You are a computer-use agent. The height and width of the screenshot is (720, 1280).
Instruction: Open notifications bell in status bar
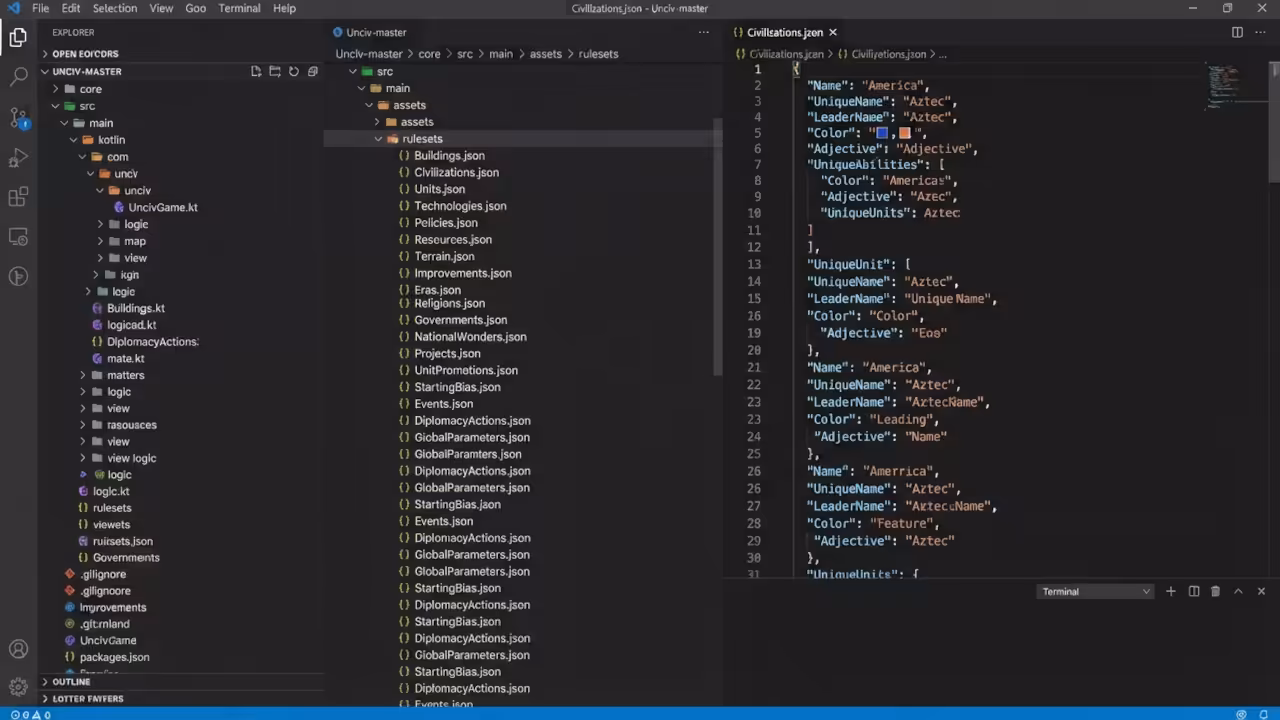click(1265, 714)
